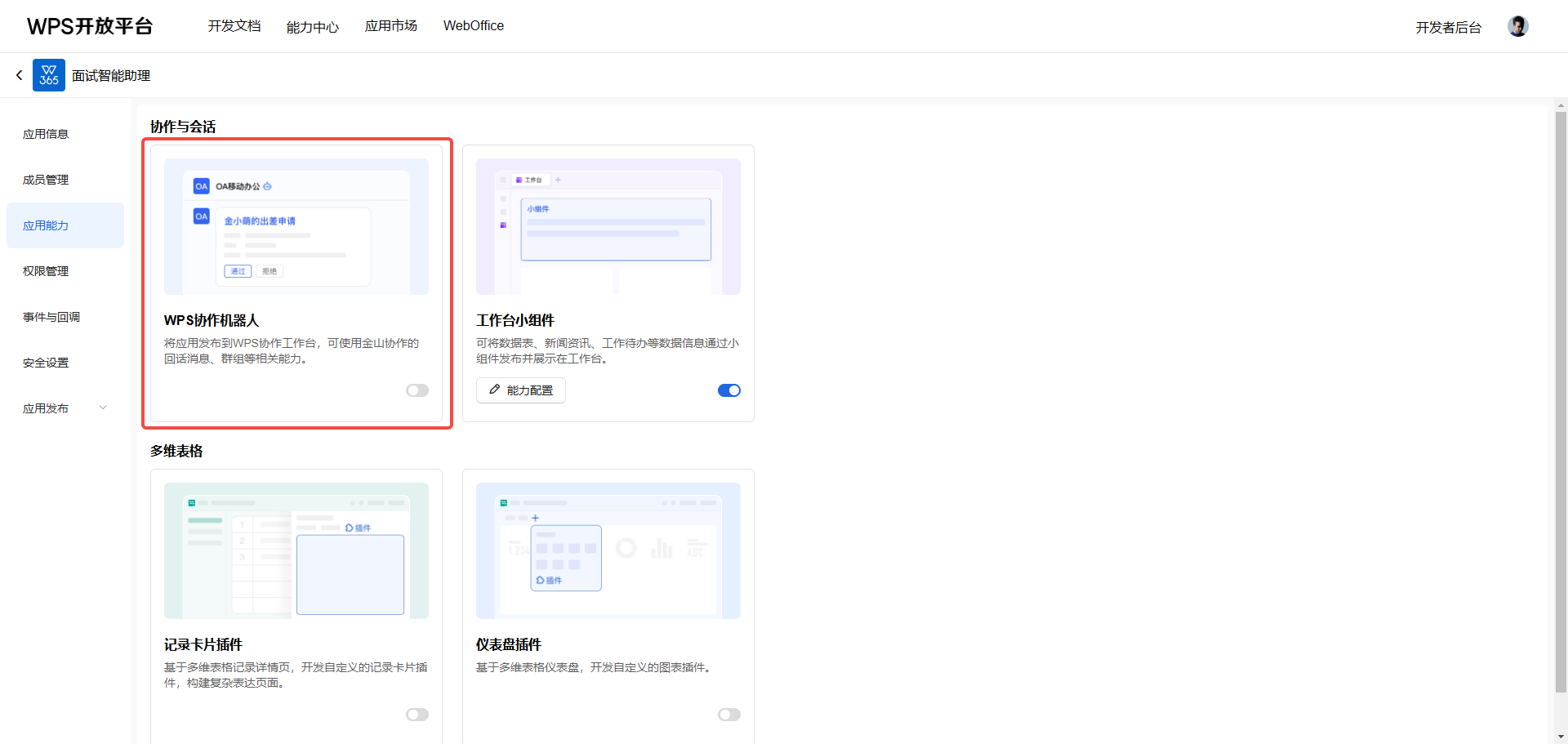1568x744 pixels.
Task: Open 权限管理 in the sidebar
Action: [65, 271]
